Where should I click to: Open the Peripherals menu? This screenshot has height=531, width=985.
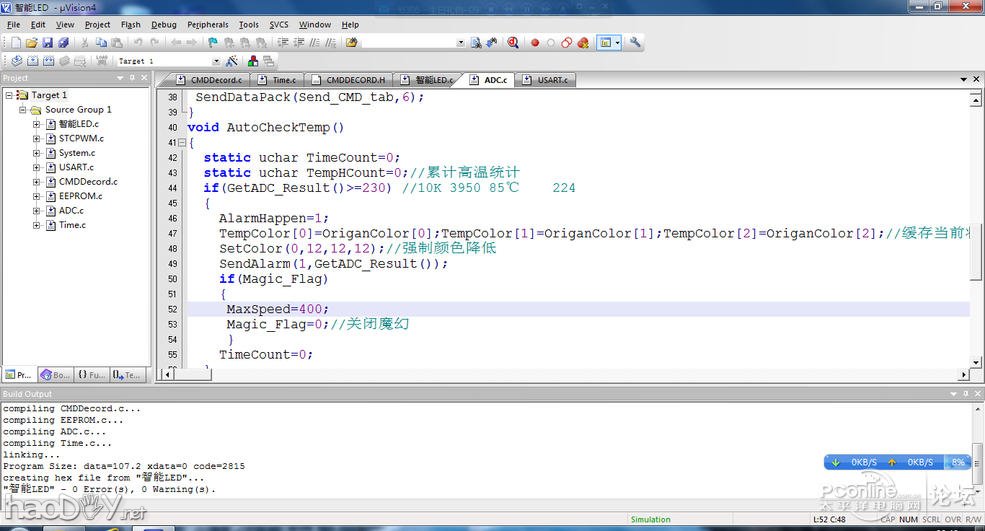(x=207, y=25)
